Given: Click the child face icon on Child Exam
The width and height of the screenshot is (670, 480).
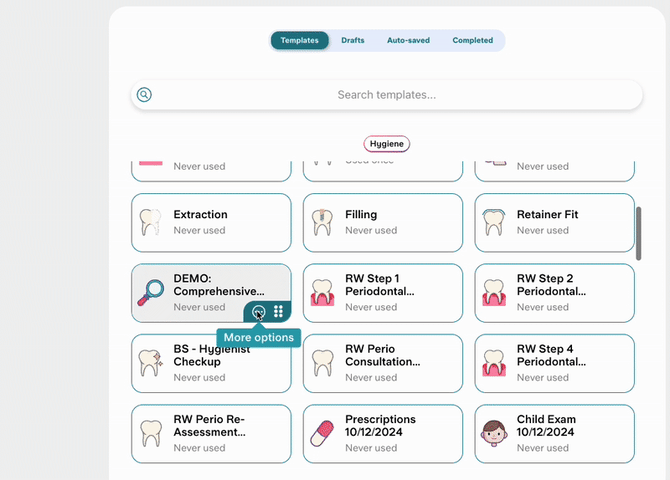Looking at the screenshot, I should [x=494, y=433].
